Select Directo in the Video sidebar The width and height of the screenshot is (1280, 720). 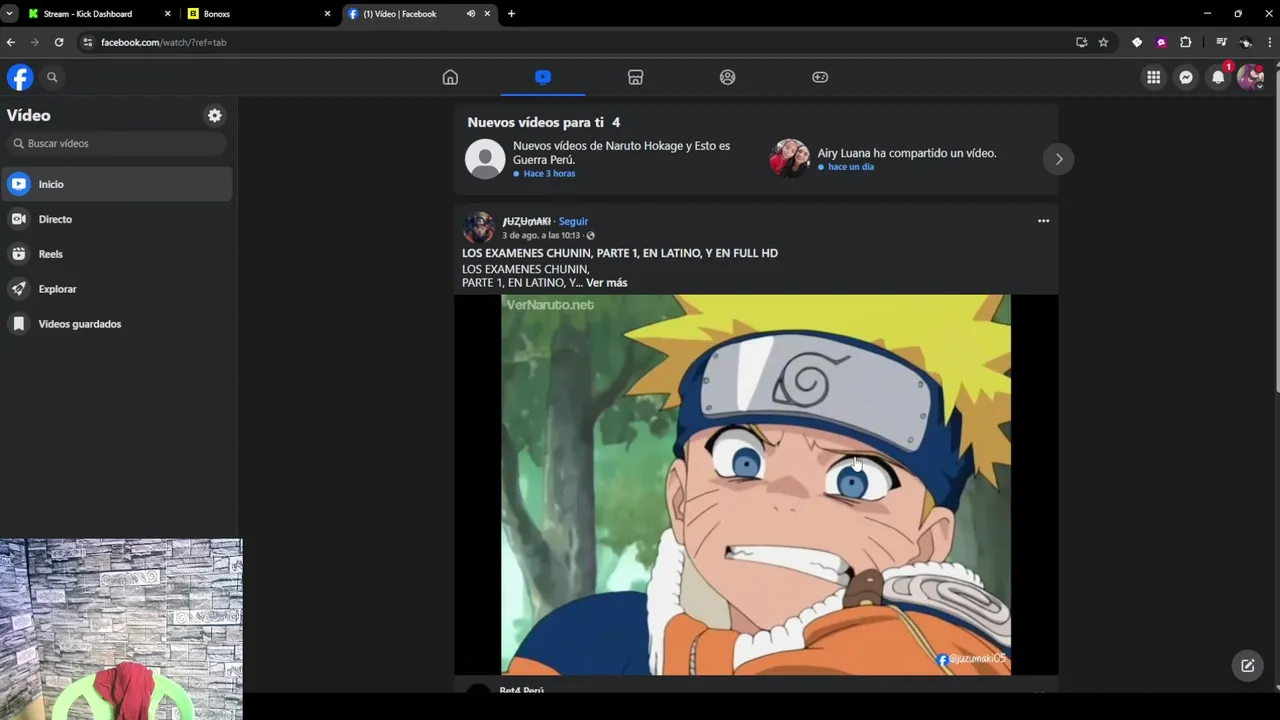click(x=118, y=219)
